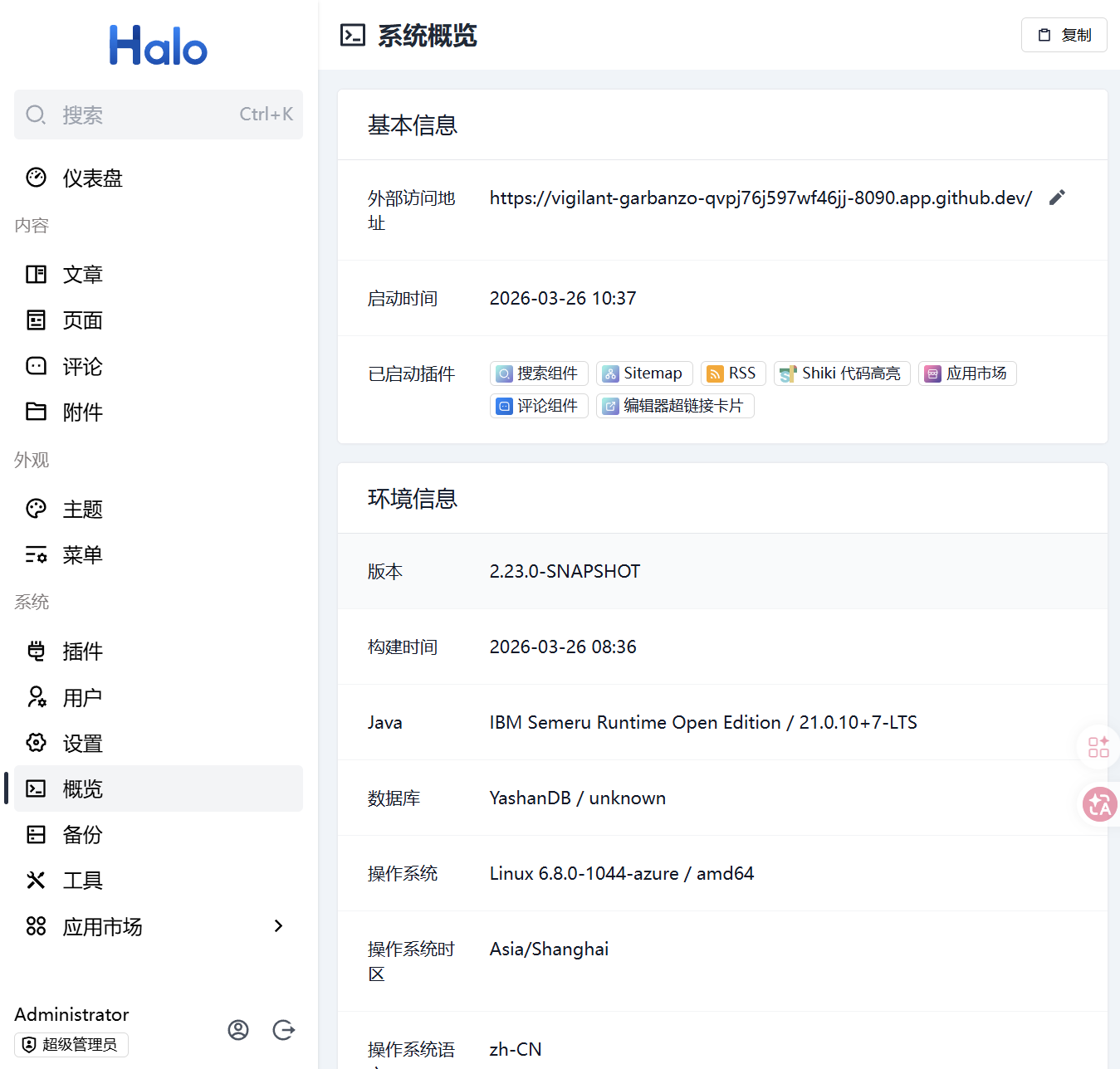Click the user profile icon near Administrator
The height and width of the screenshot is (1069, 1120).
[x=238, y=1030]
